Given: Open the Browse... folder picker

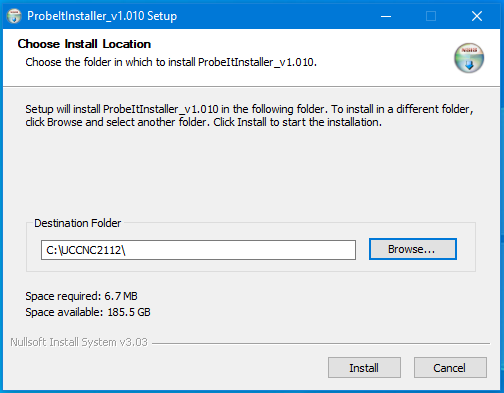Looking at the screenshot, I should point(413,249).
